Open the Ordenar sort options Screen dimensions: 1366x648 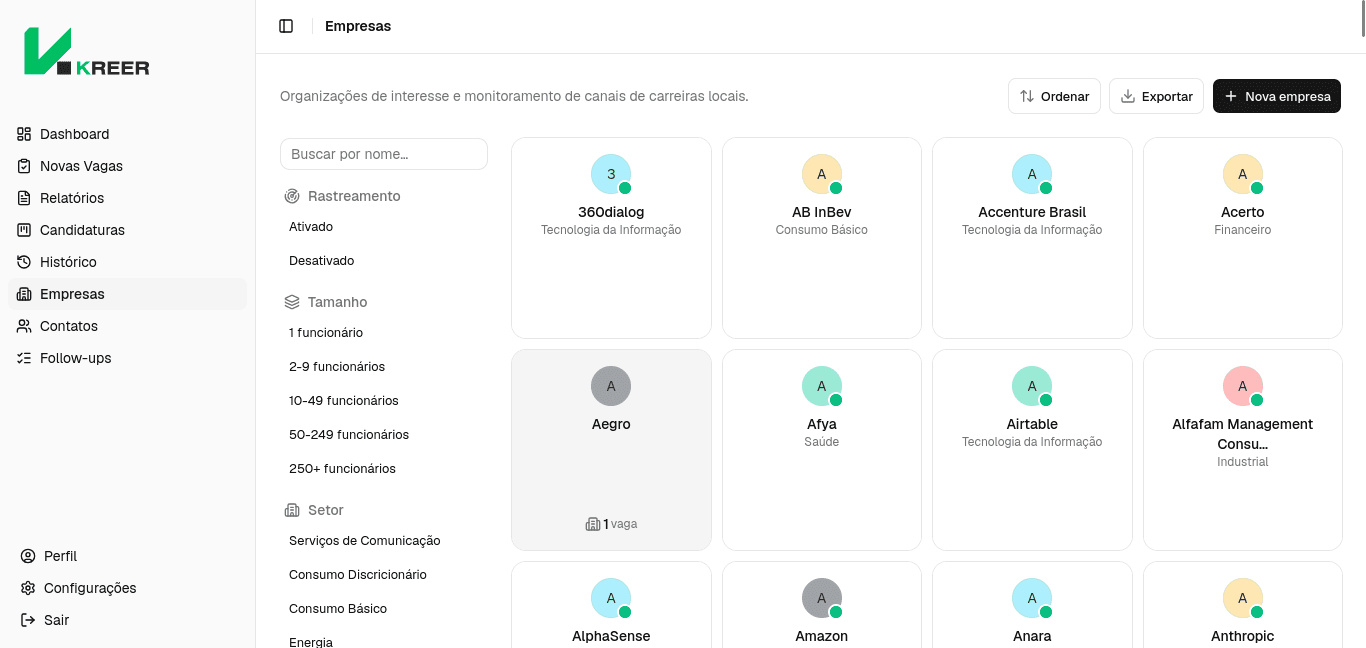pos(1054,96)
